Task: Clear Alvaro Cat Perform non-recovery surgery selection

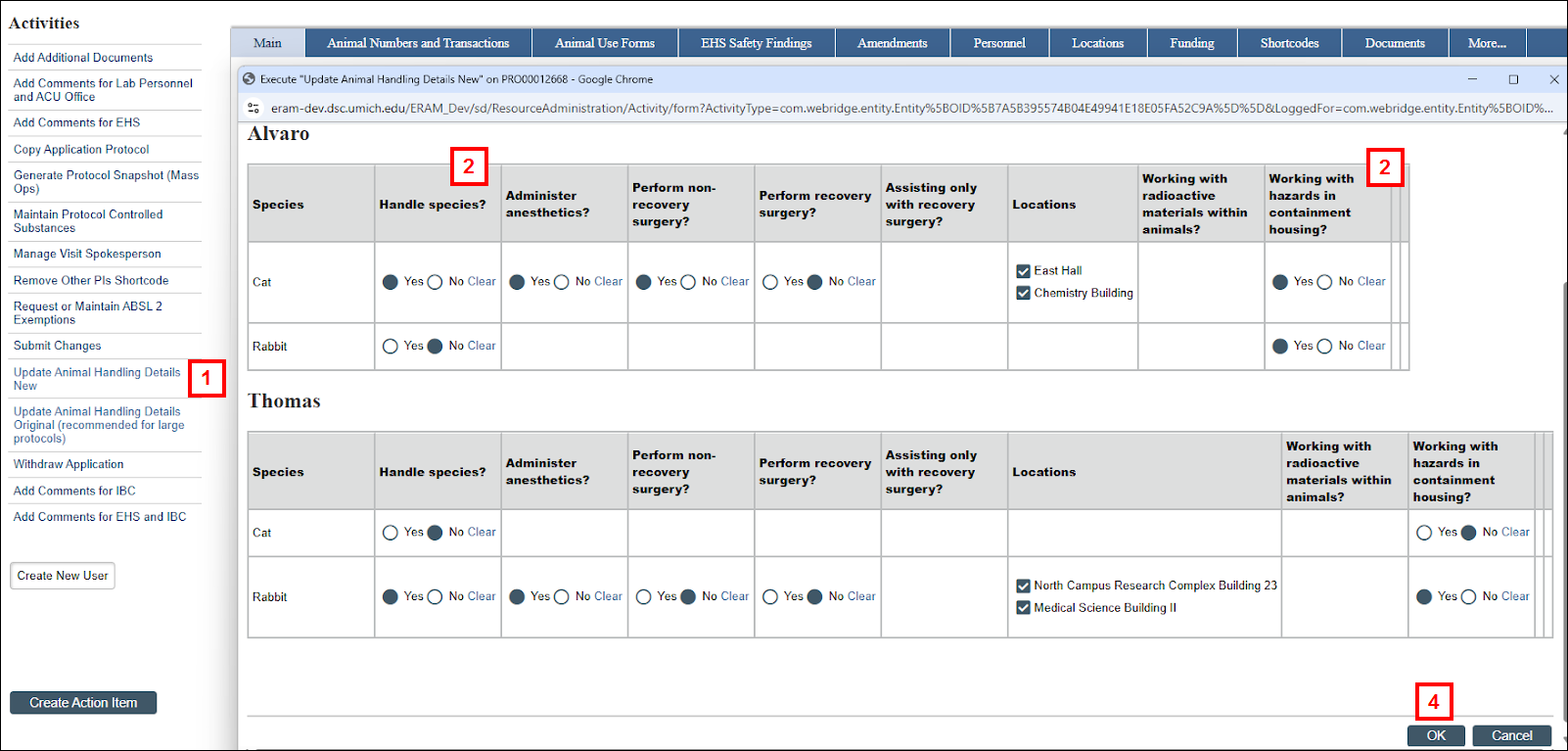Action: (735, 282)
